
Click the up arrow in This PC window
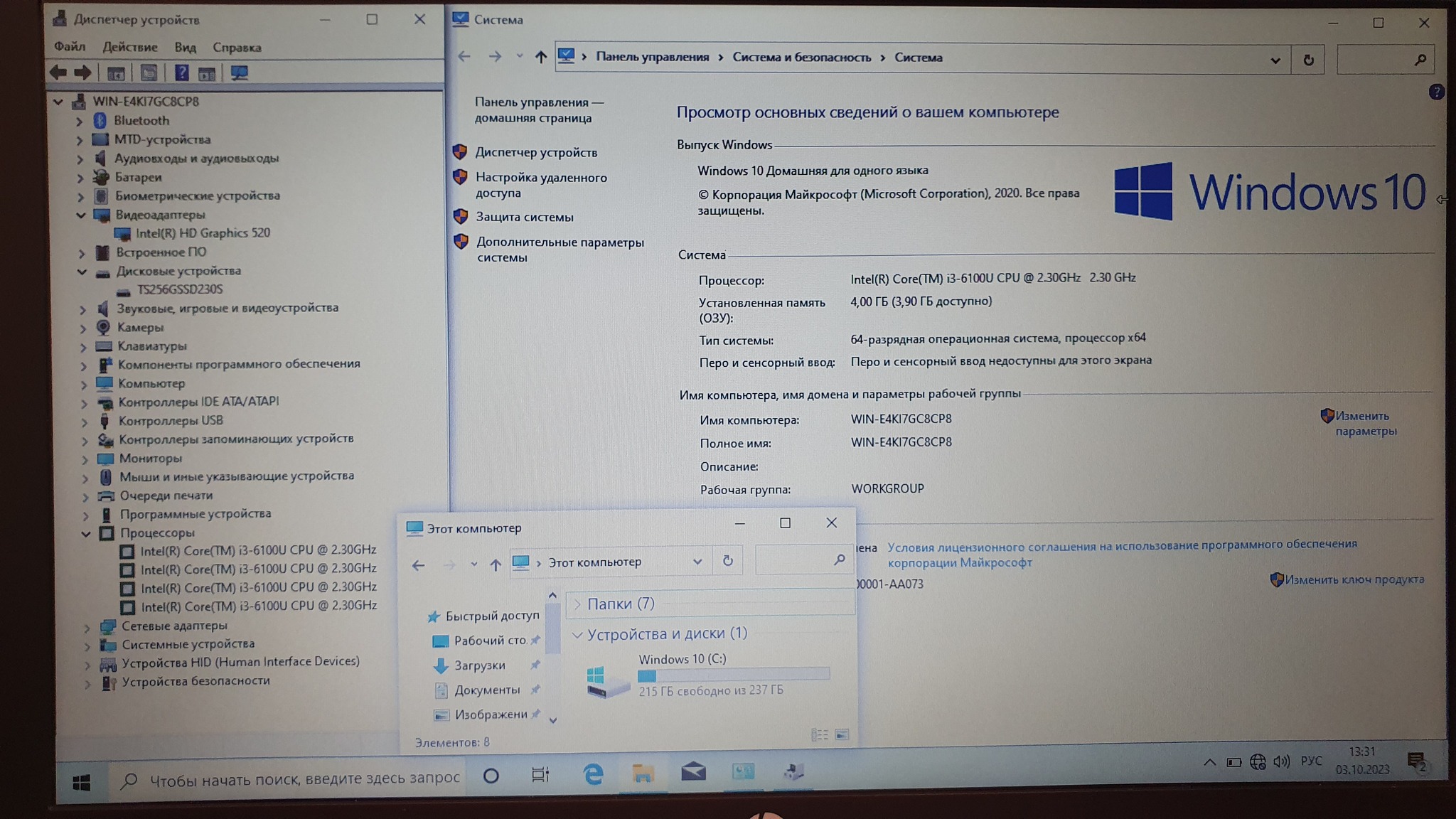coord(496,564)
